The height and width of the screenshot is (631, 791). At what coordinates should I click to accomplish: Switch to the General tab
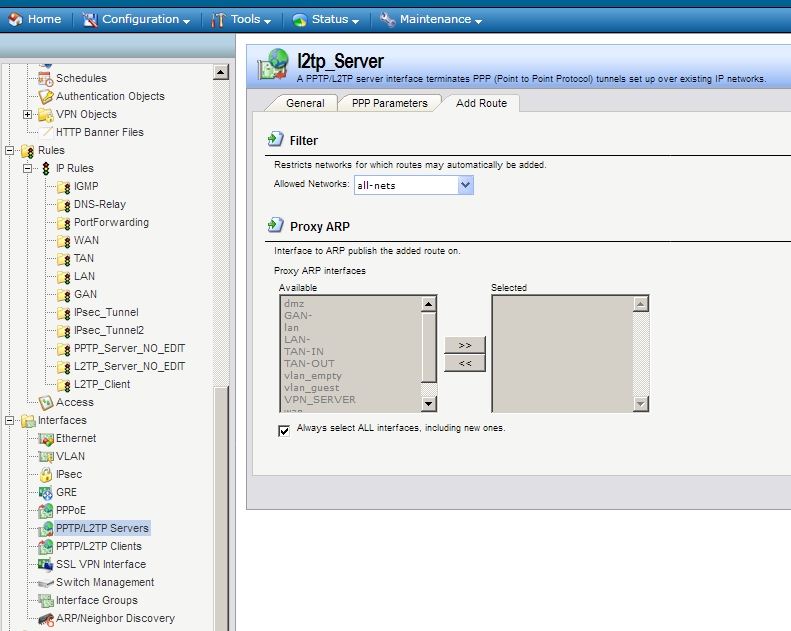pyautogui.click(x=305, y=103)
